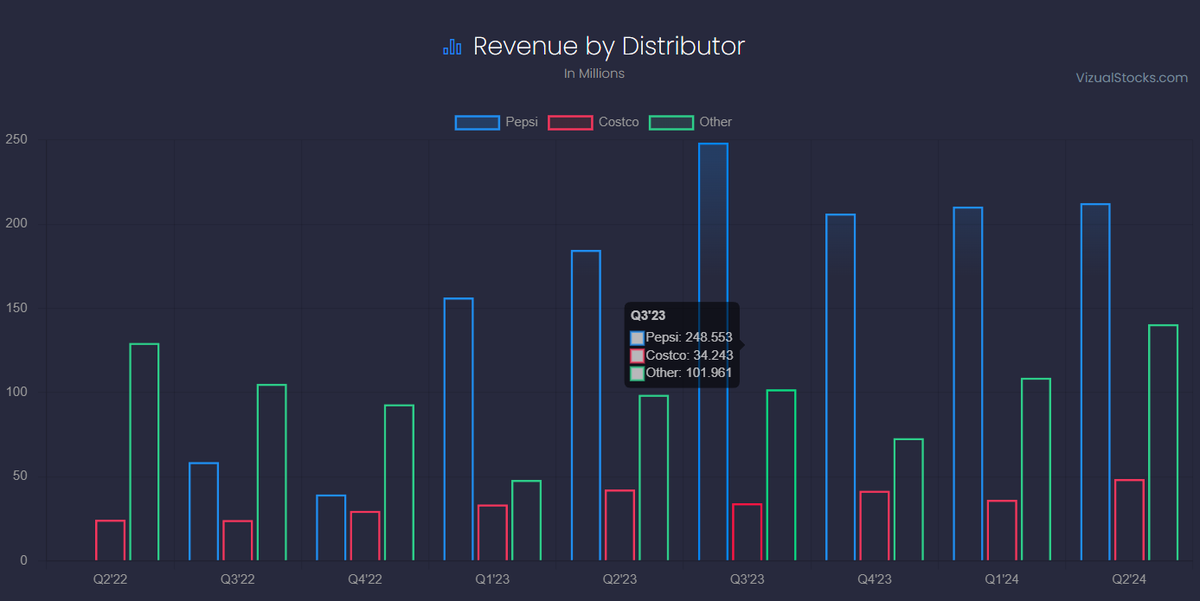Click the 250 value on the y-axis
The height and width of the screenshot is (601, 1200).
pyautogui.click(x=15, y=139)
